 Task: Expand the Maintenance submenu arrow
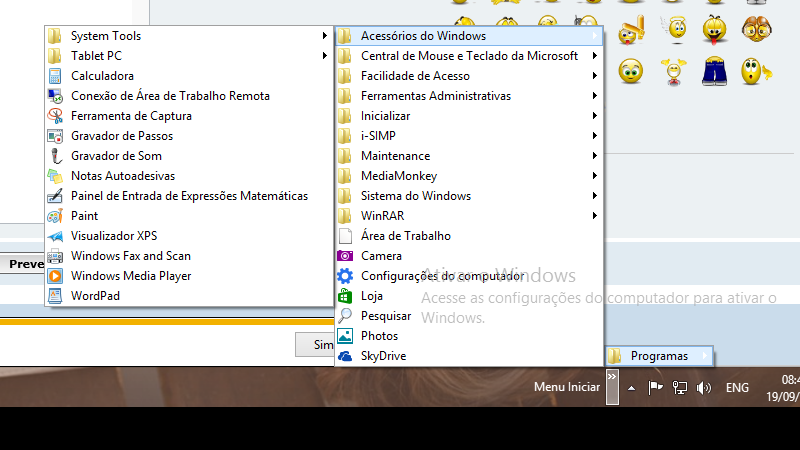pyautogui.click(x=595, y=156)
